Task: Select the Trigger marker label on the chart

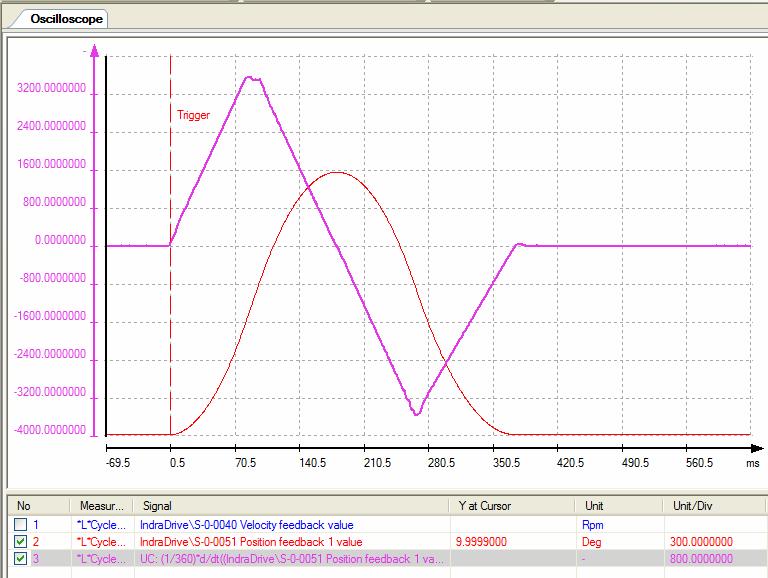Action: pyautogui.click(x=193, y=115)
